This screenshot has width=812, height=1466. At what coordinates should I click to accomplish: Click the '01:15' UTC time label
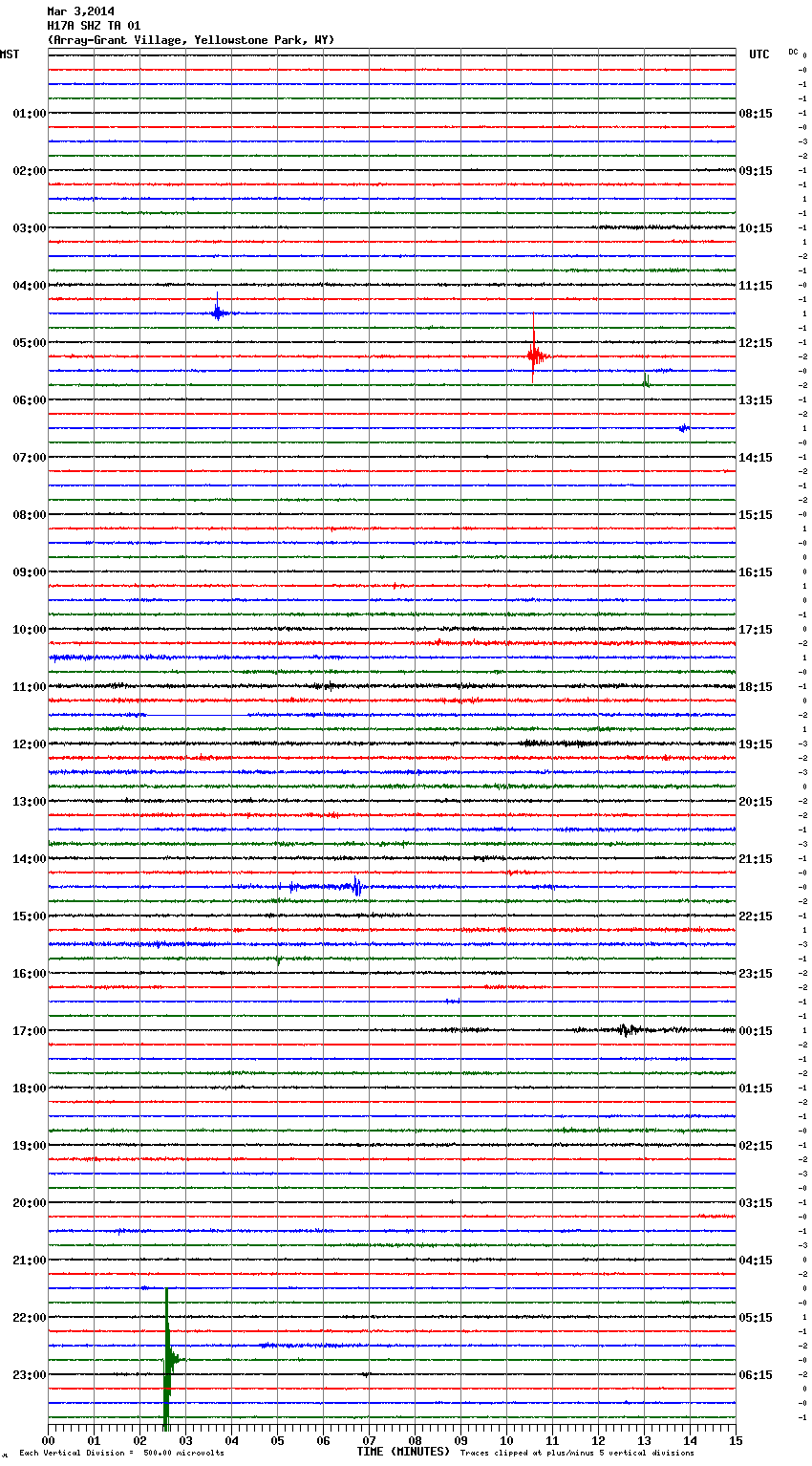click(x=756, y=1089)
